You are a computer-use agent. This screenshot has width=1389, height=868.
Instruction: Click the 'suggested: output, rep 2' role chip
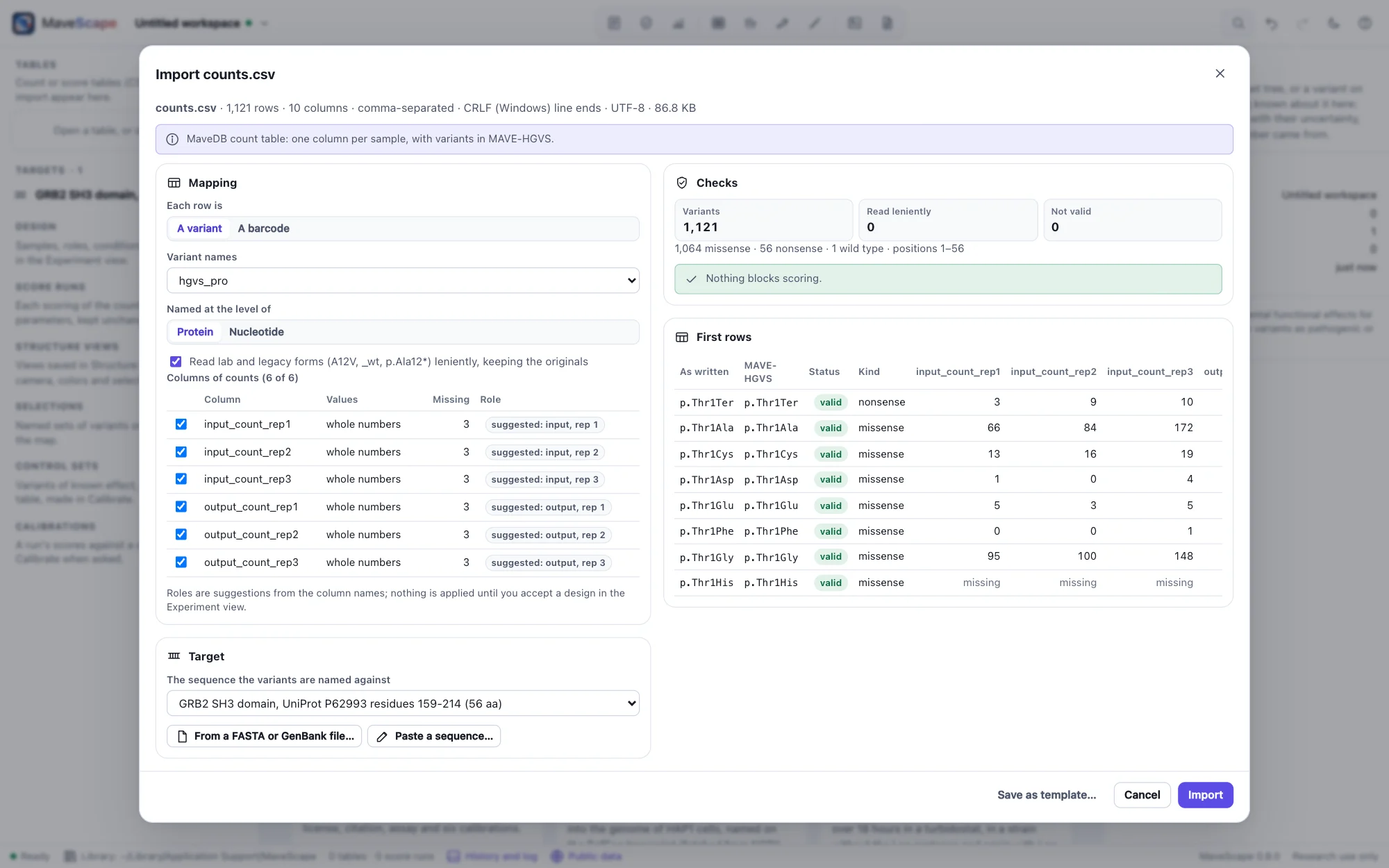tap(548, 535)
